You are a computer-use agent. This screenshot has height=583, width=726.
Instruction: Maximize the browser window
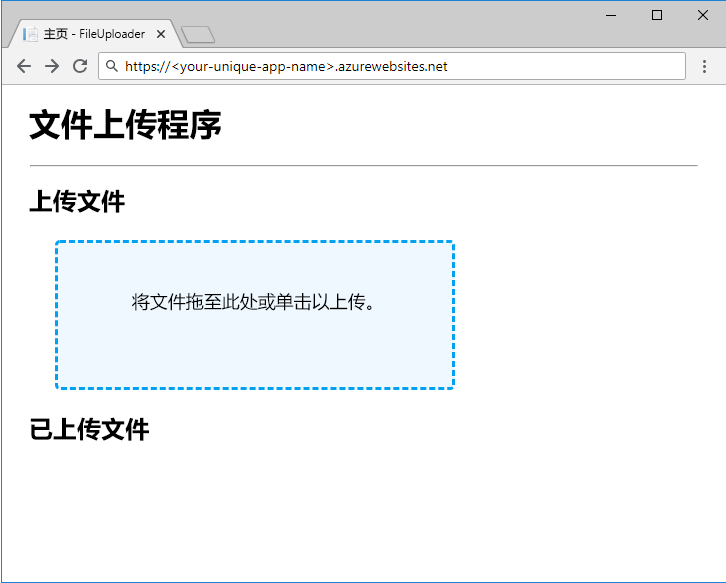tap(657, 15)
